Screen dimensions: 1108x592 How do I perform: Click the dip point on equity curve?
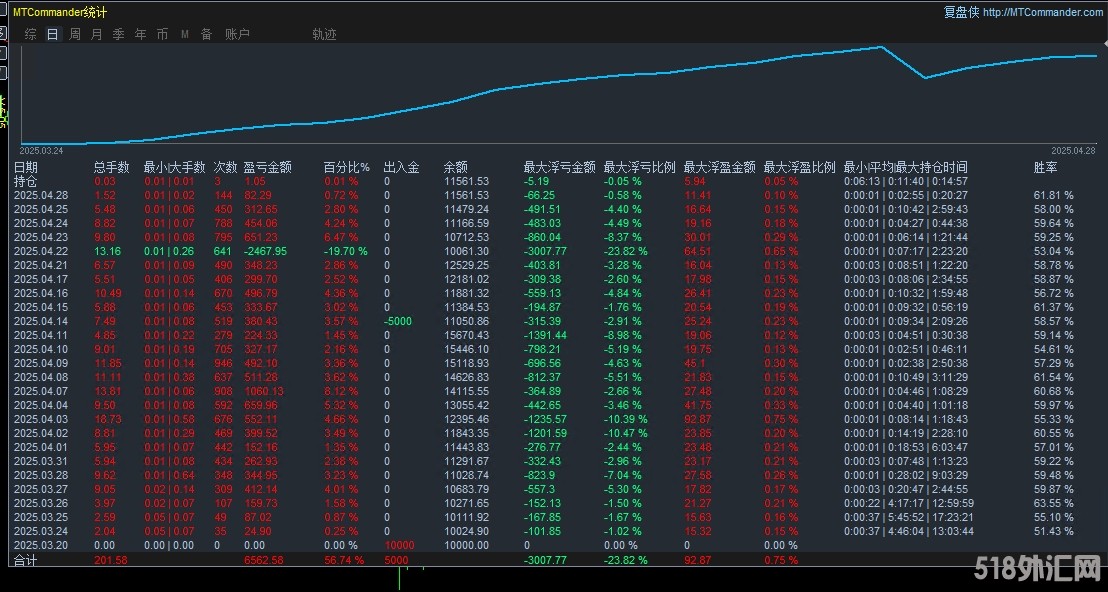point(925,77)
